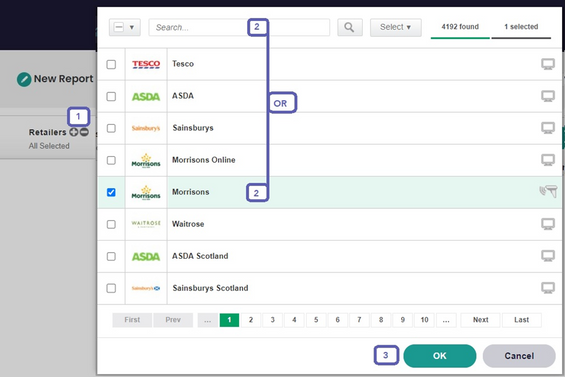
Task: Click into the Search field
Action: 239,27
